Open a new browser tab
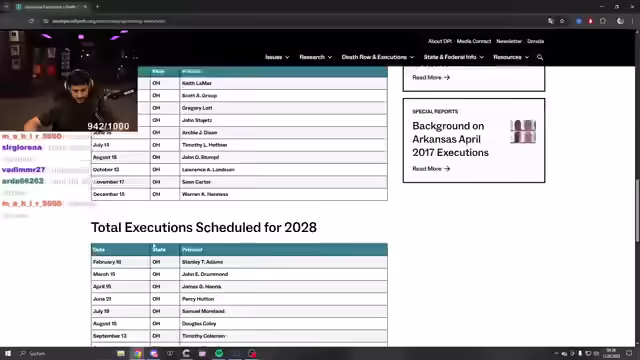The width and height of the screenshot is (640, 360). (98, 7)
